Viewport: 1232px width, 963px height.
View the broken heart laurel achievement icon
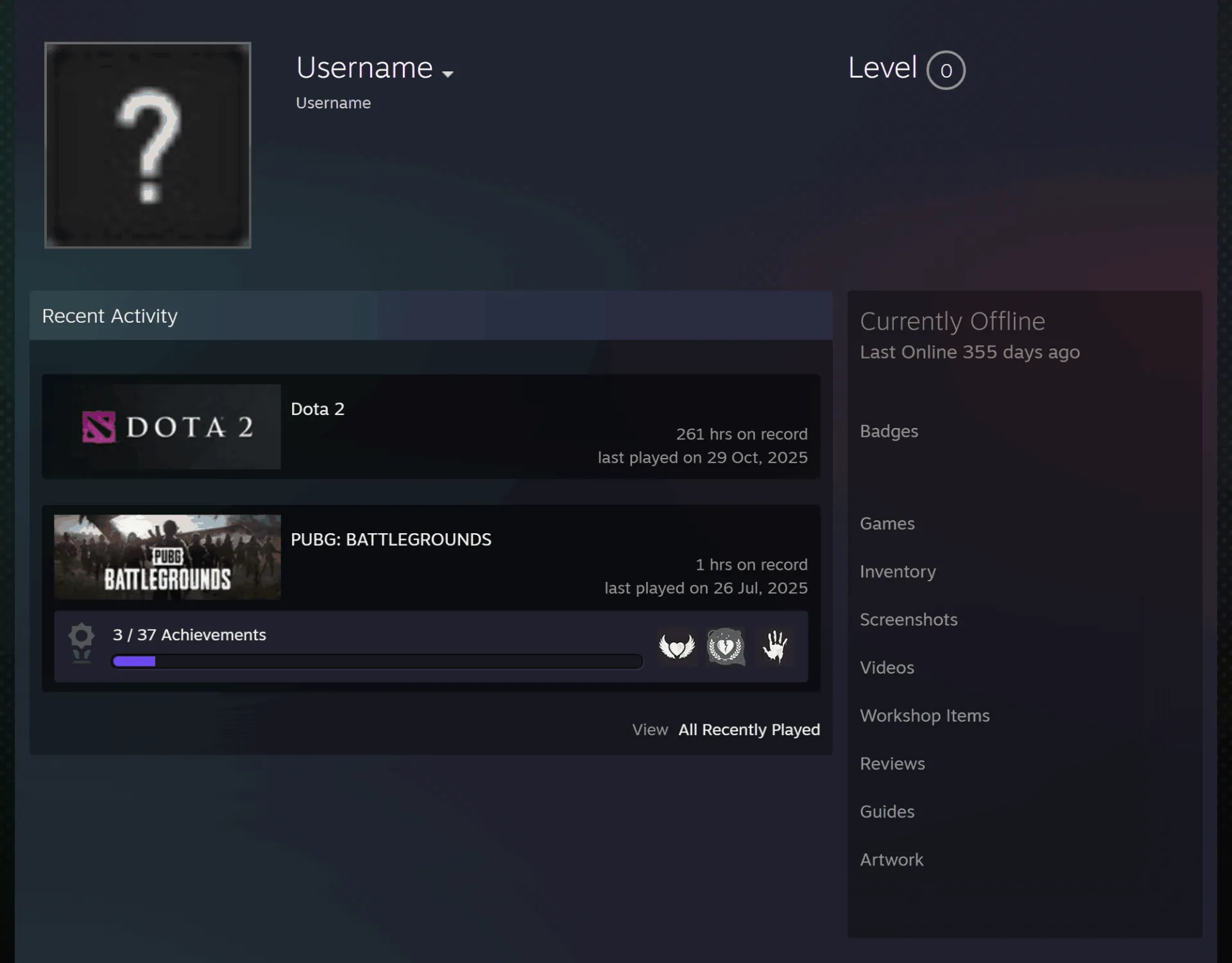coord(726,646)
